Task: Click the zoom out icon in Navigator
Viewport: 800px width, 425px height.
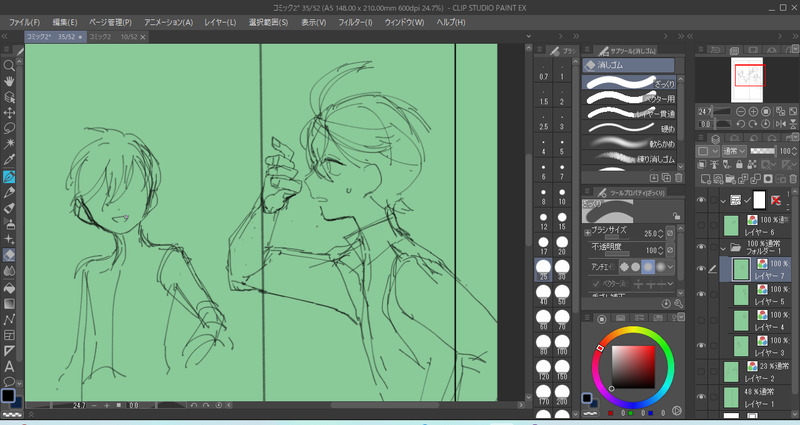Action: click(741, 111)
